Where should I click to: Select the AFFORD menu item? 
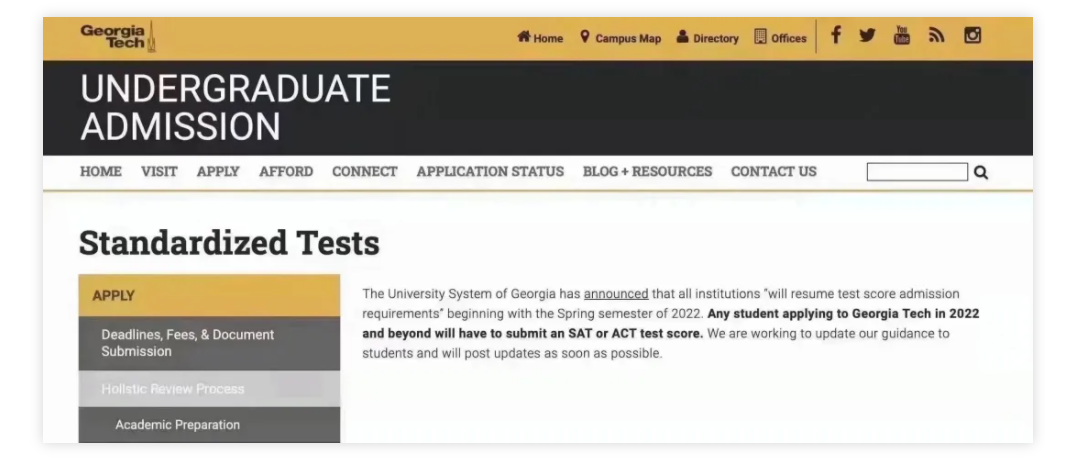(x=286, y=172)
